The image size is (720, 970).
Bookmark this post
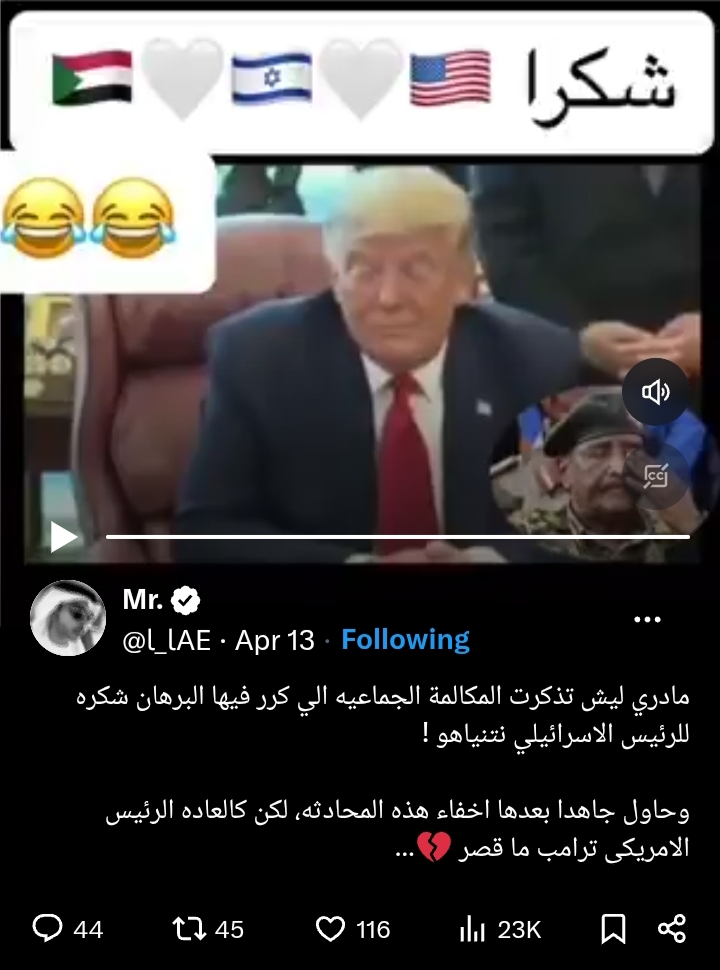pos(613,929)
